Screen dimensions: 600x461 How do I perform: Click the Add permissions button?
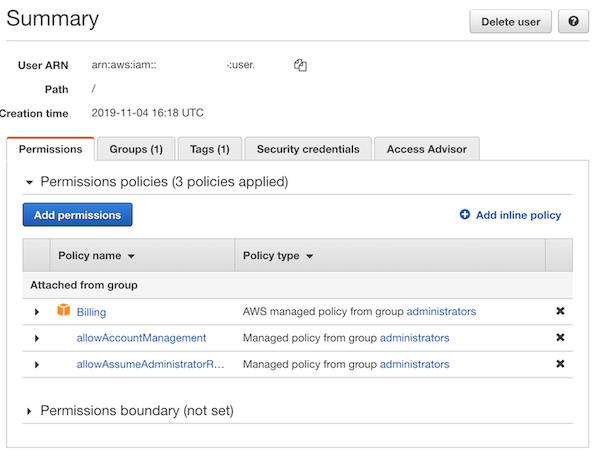(78, 215)
